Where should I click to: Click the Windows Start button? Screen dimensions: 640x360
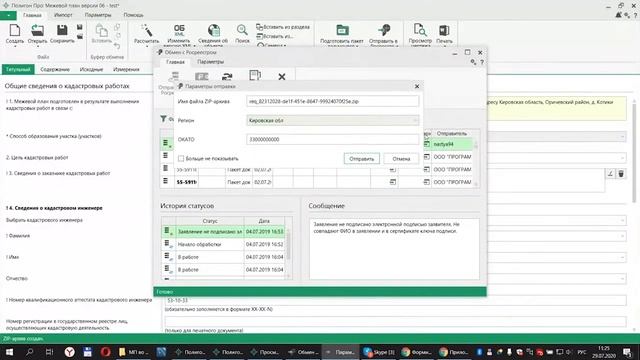(9, 352)
